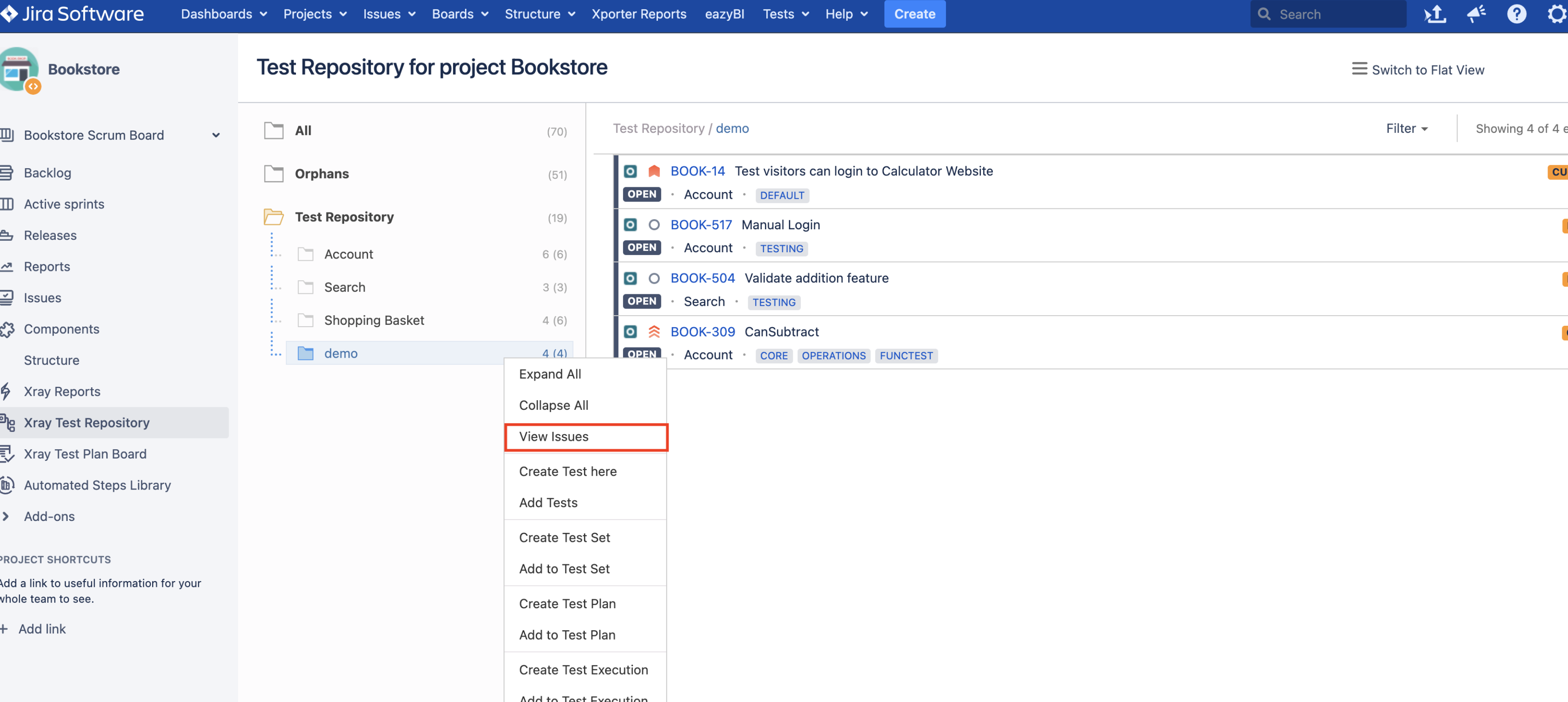1568x702 pixels.
Task: Click the Xray Reports lightning icon
Action: click(x=5, y=391)
